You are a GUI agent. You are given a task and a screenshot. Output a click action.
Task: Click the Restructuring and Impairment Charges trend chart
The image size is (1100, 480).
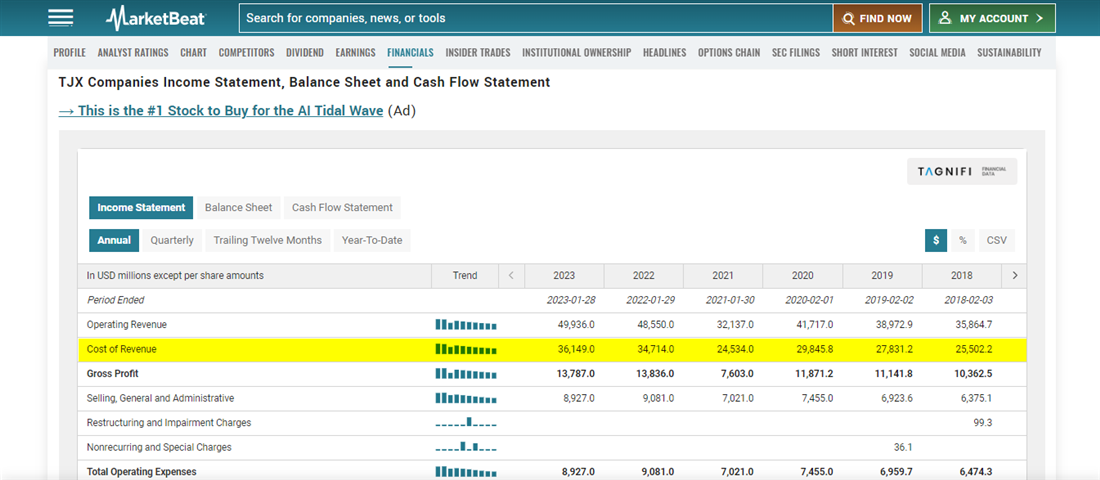[466, 423]
